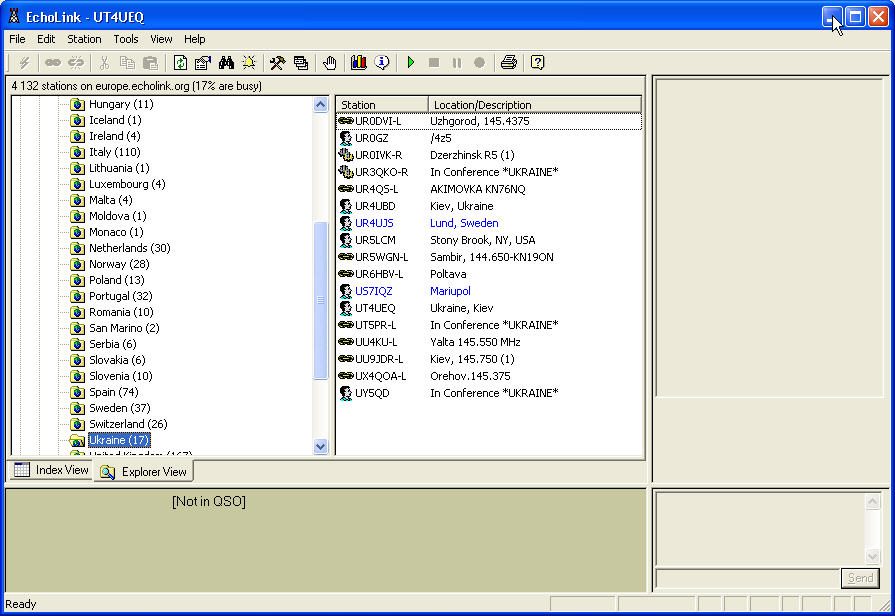Minimize the EchoLink window
895x616 pixels.
(832, 17)
